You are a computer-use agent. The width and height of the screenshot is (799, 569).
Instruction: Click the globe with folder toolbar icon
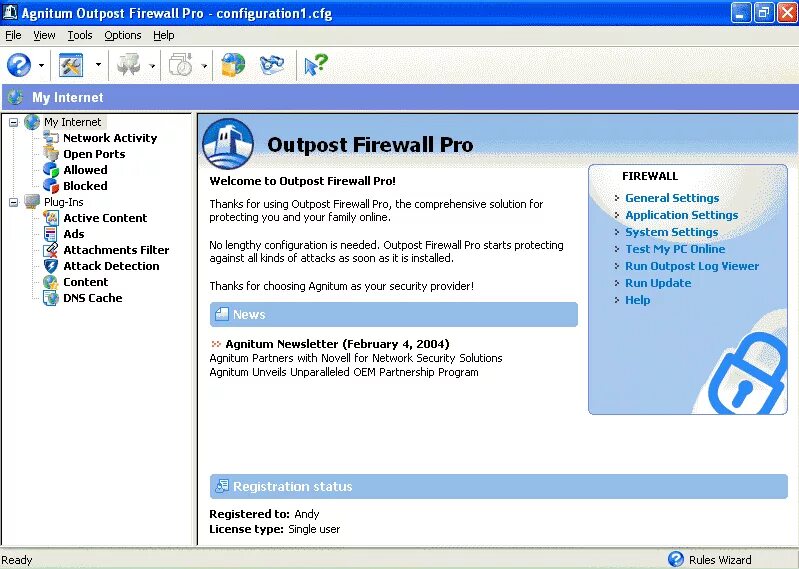[233, 65]
